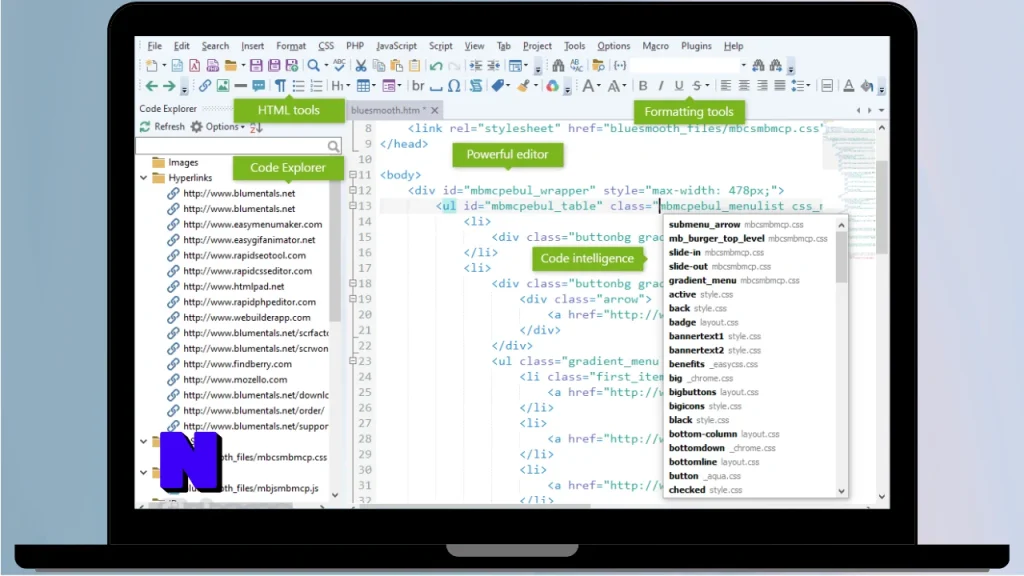Screen dimensions: 1024x576
Task: Toggle Underline formatting
Action: 679,86
